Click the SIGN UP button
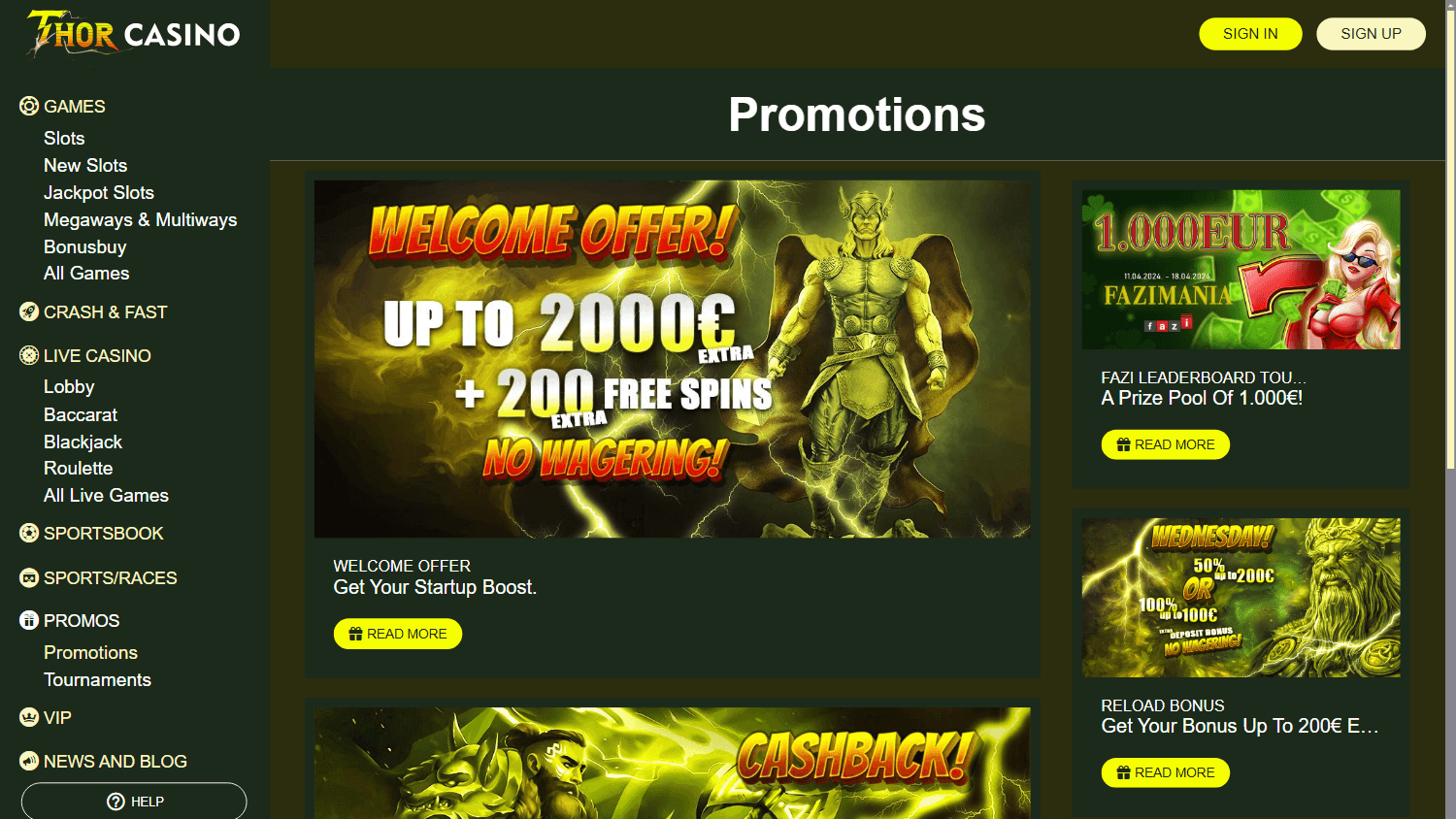Viewport: 1456px width, 819px height. [1371, 34]
